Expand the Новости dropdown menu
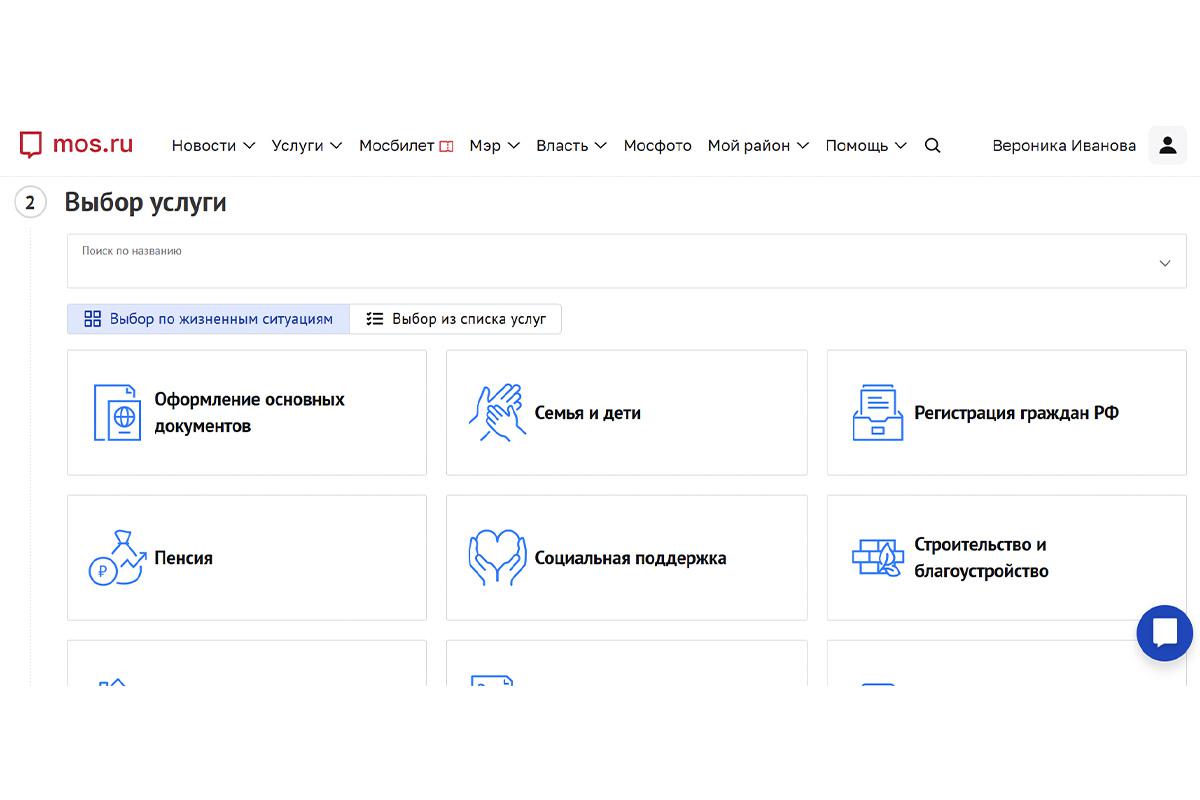 coord(213,146)
